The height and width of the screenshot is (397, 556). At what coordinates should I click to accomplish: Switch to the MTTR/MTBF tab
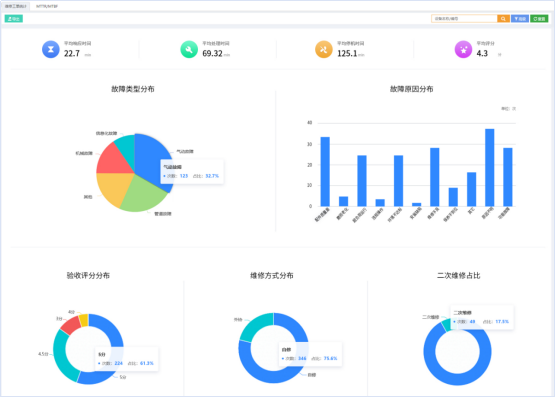(x=47, y=6)
